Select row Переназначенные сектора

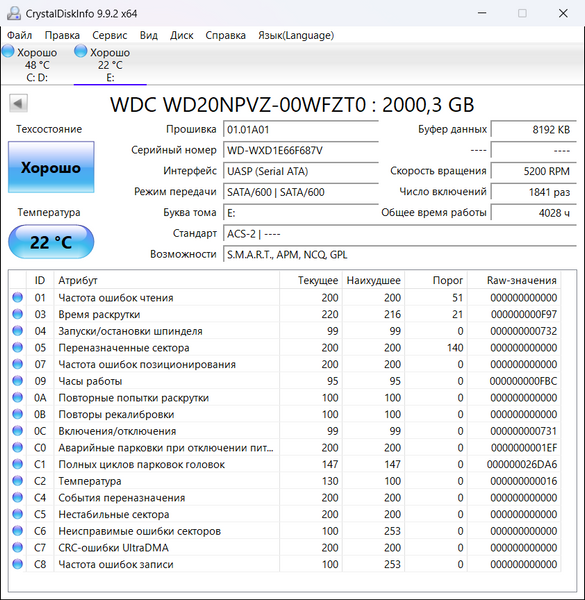coord(285,347)
